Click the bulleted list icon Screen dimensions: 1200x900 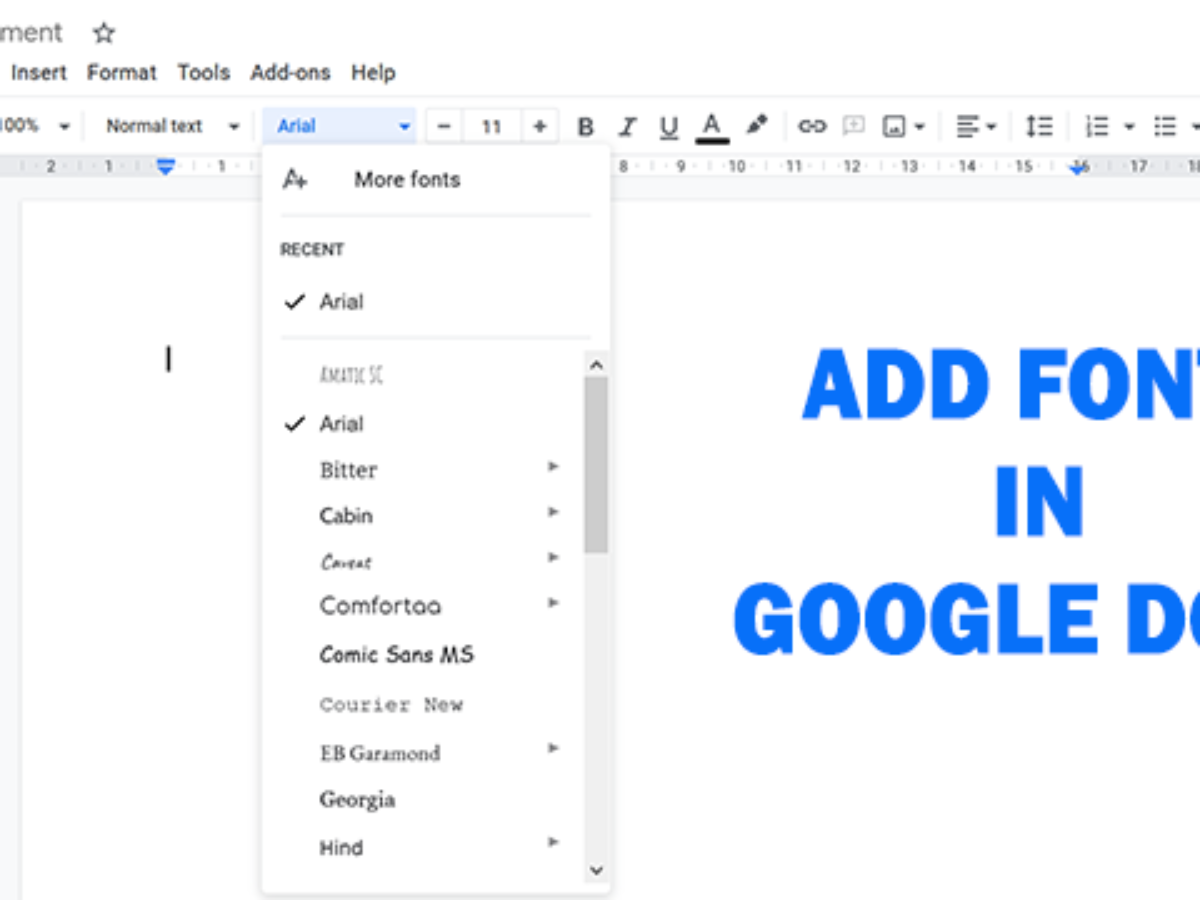pos(1165,127)
